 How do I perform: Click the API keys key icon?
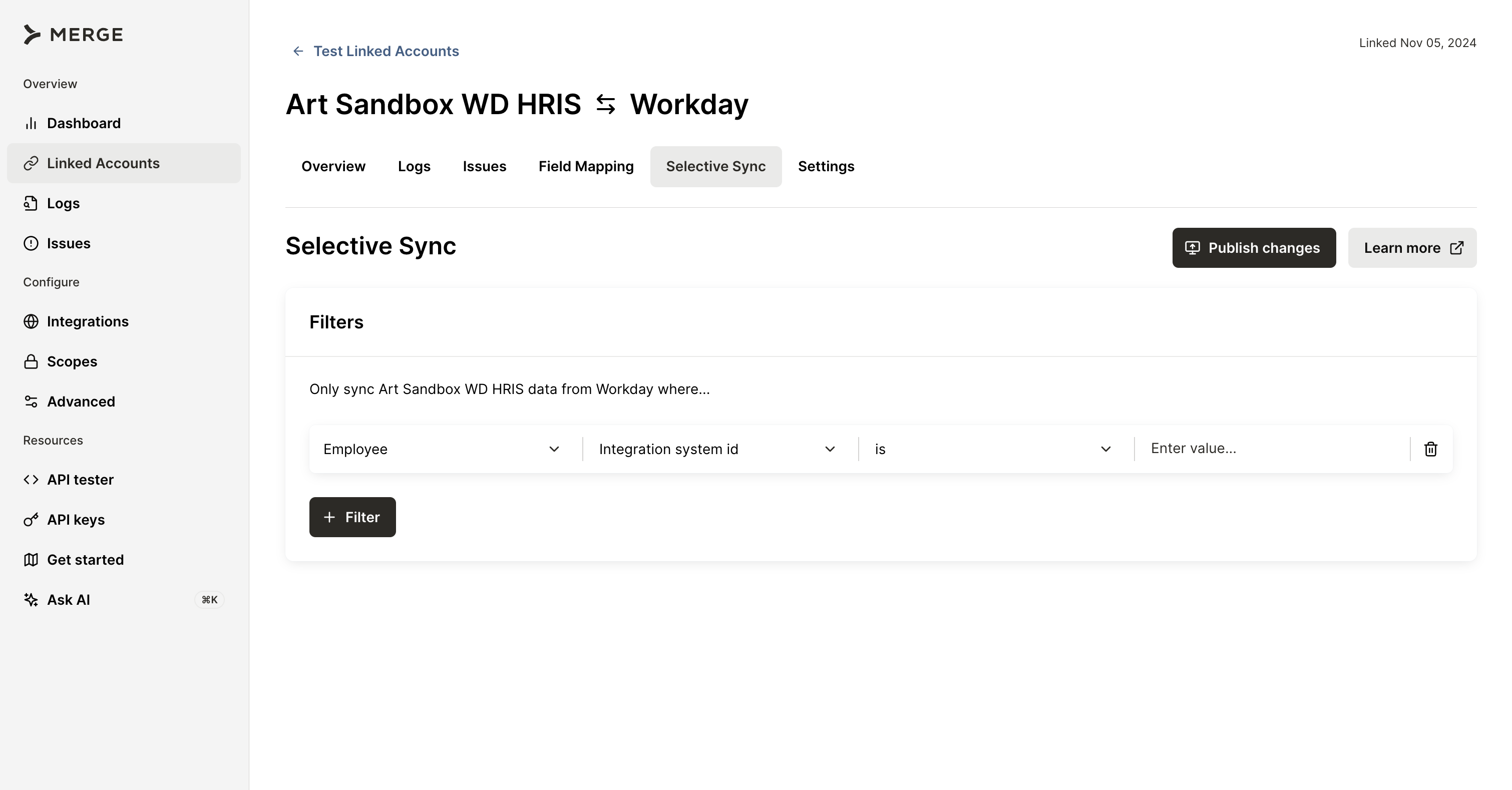click(x=31, y=520)
